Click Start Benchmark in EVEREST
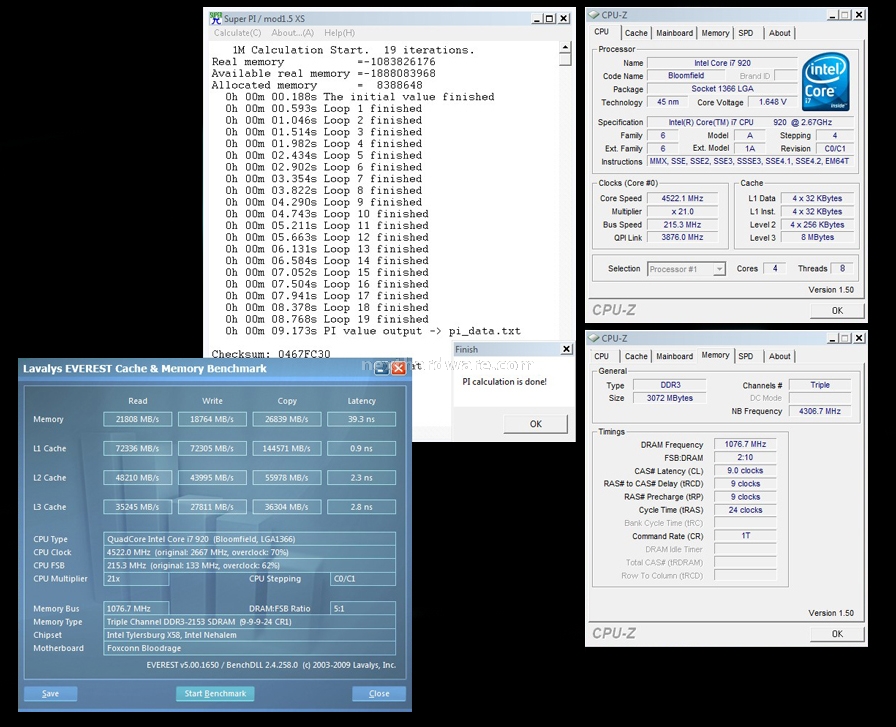Screen dimensions: 896x727 (215, 693)
